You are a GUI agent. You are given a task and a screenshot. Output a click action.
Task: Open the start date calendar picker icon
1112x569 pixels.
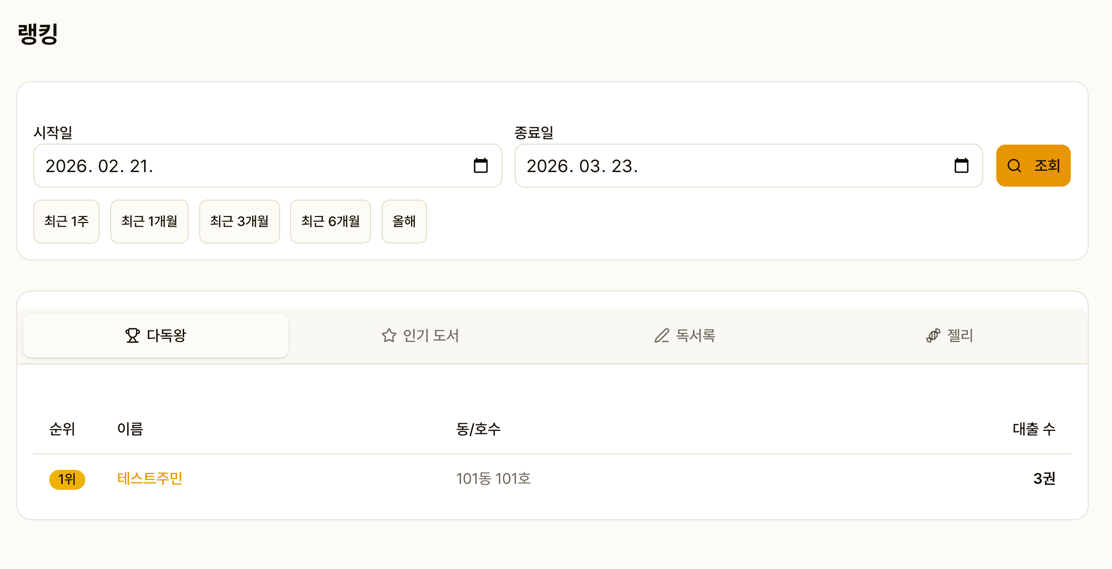pos(481,166)
